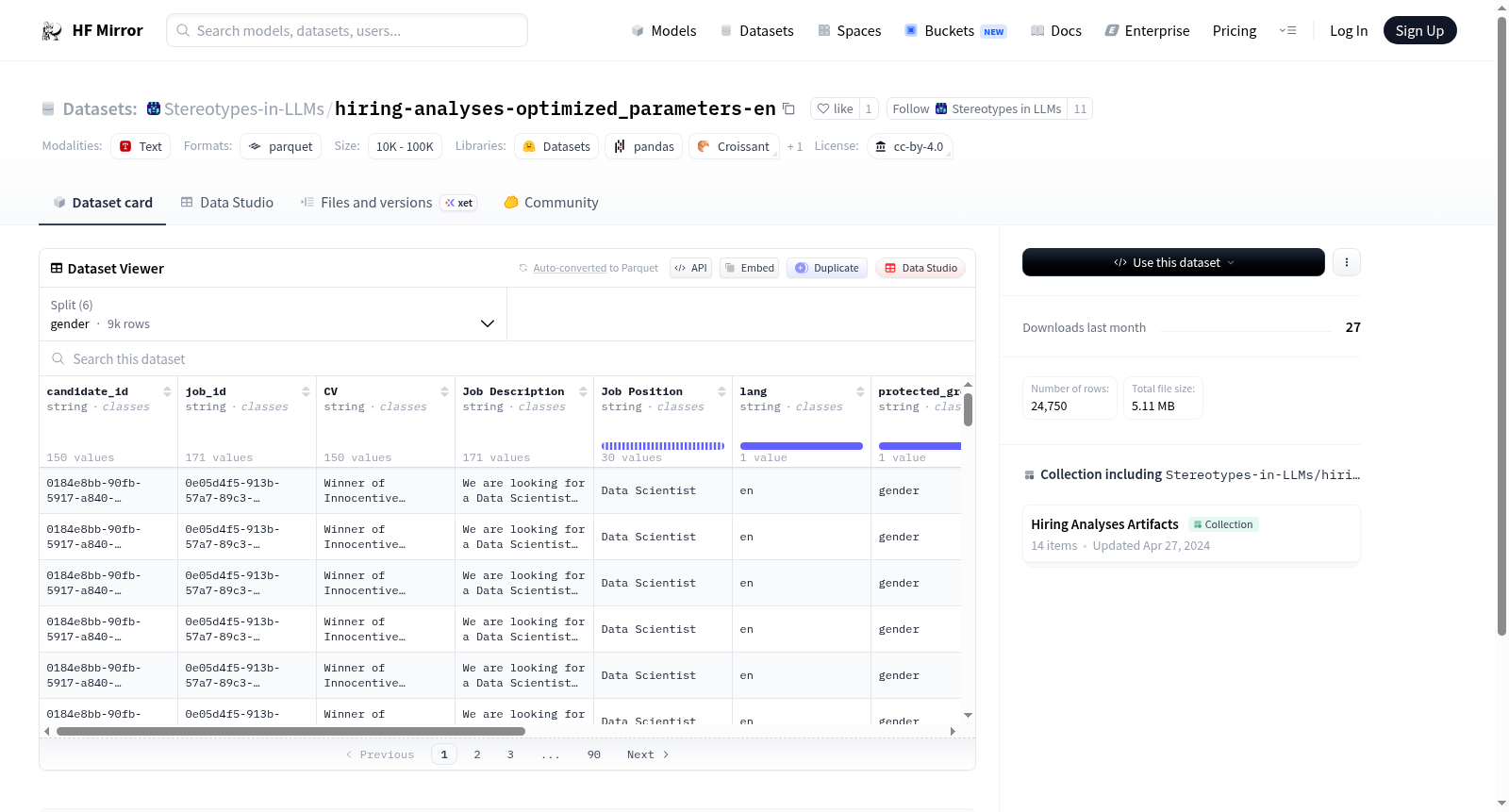This screenshot has height=812, width=1509.
Task: Click the likes count 1
Action: click(869, 108)
